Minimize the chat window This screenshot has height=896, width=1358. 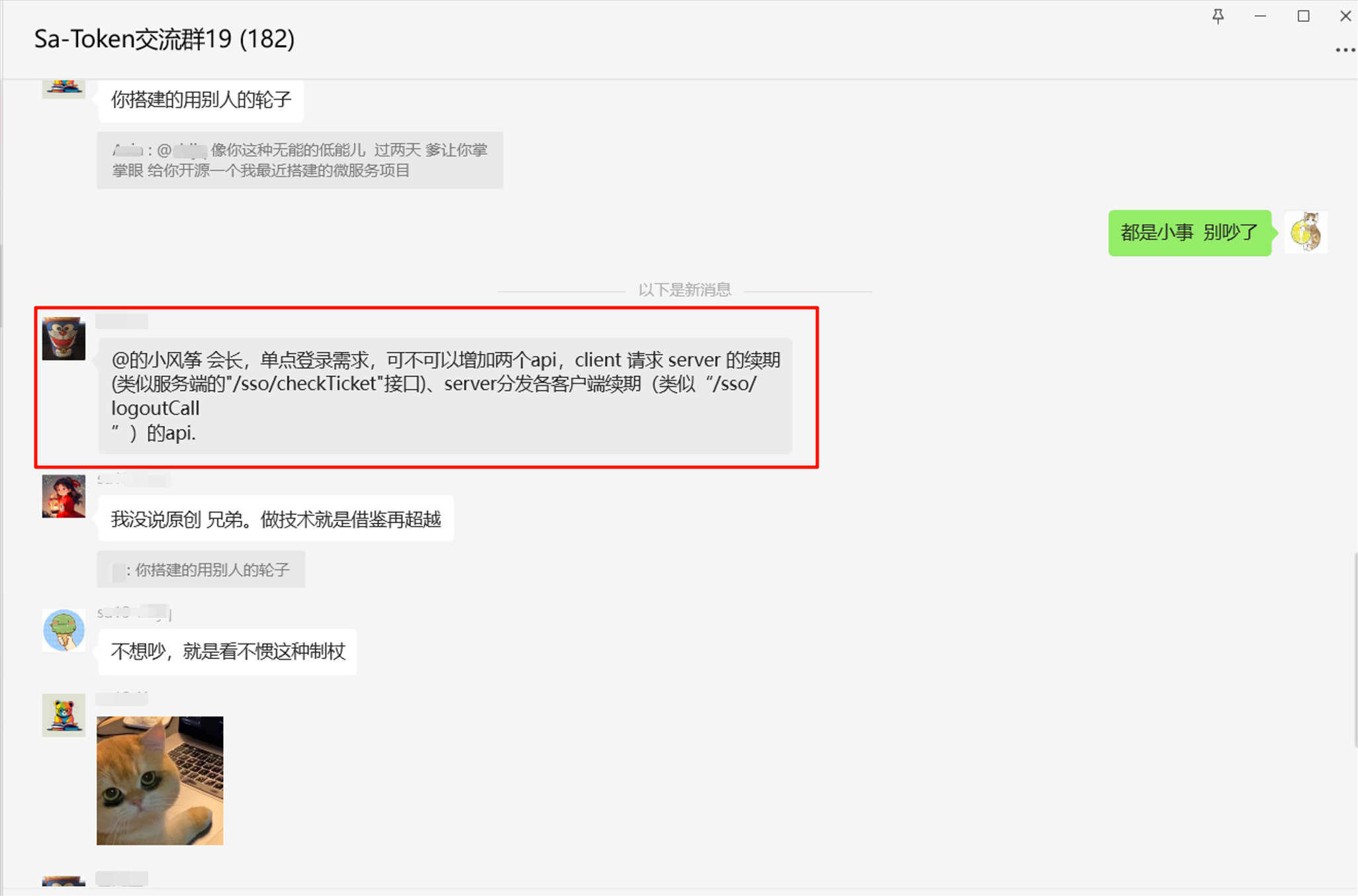(x=1260, y=16)
